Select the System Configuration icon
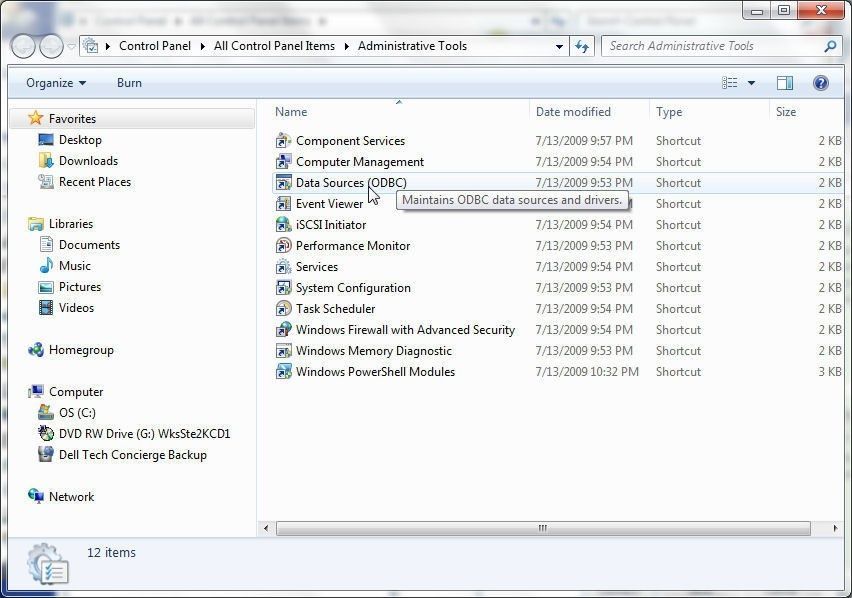 283,288
